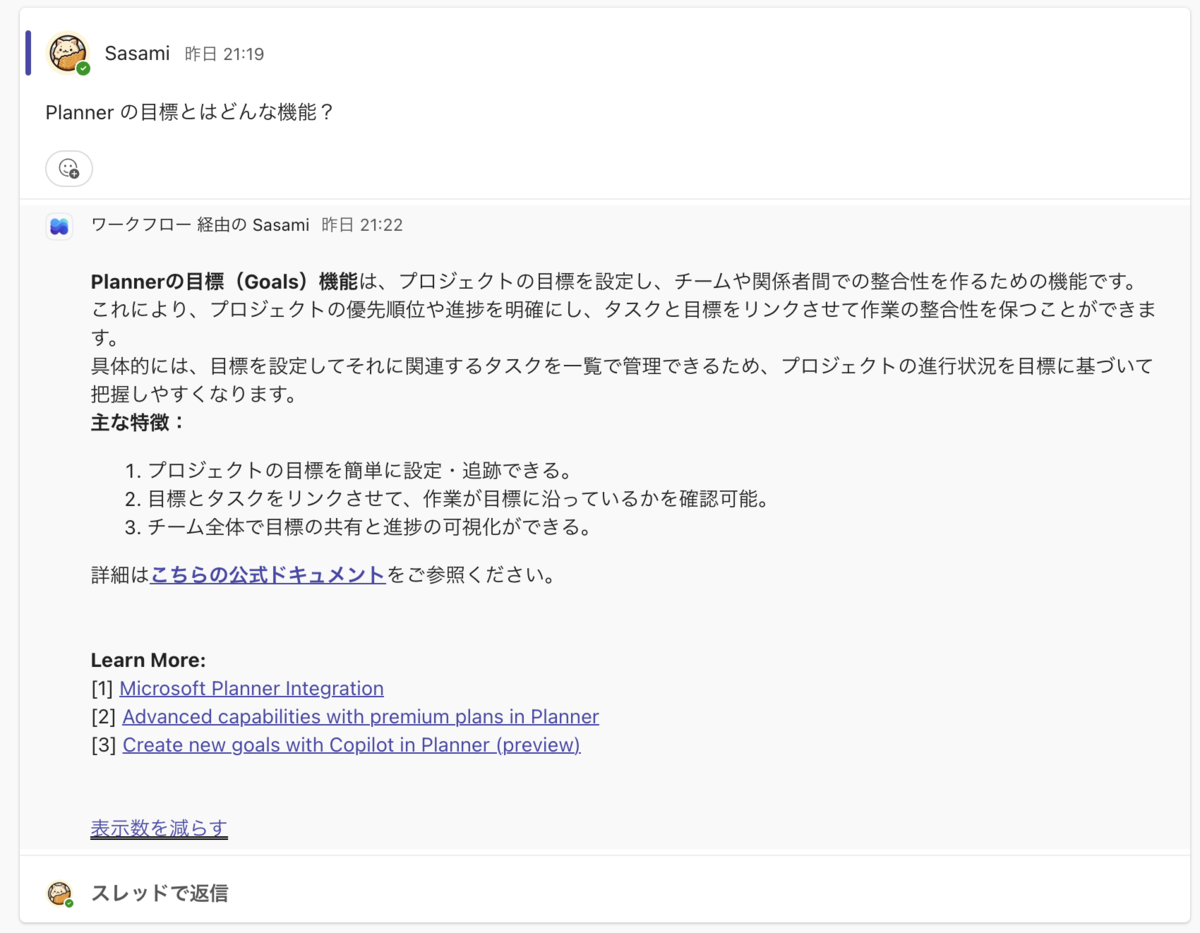Click the ワークフロー 経由の Sasami label

coord(200,225)
